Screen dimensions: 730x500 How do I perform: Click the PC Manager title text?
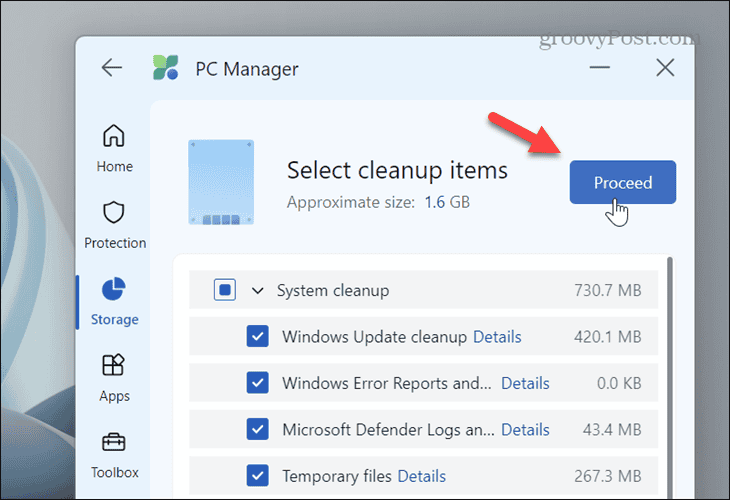pos(247,69)
